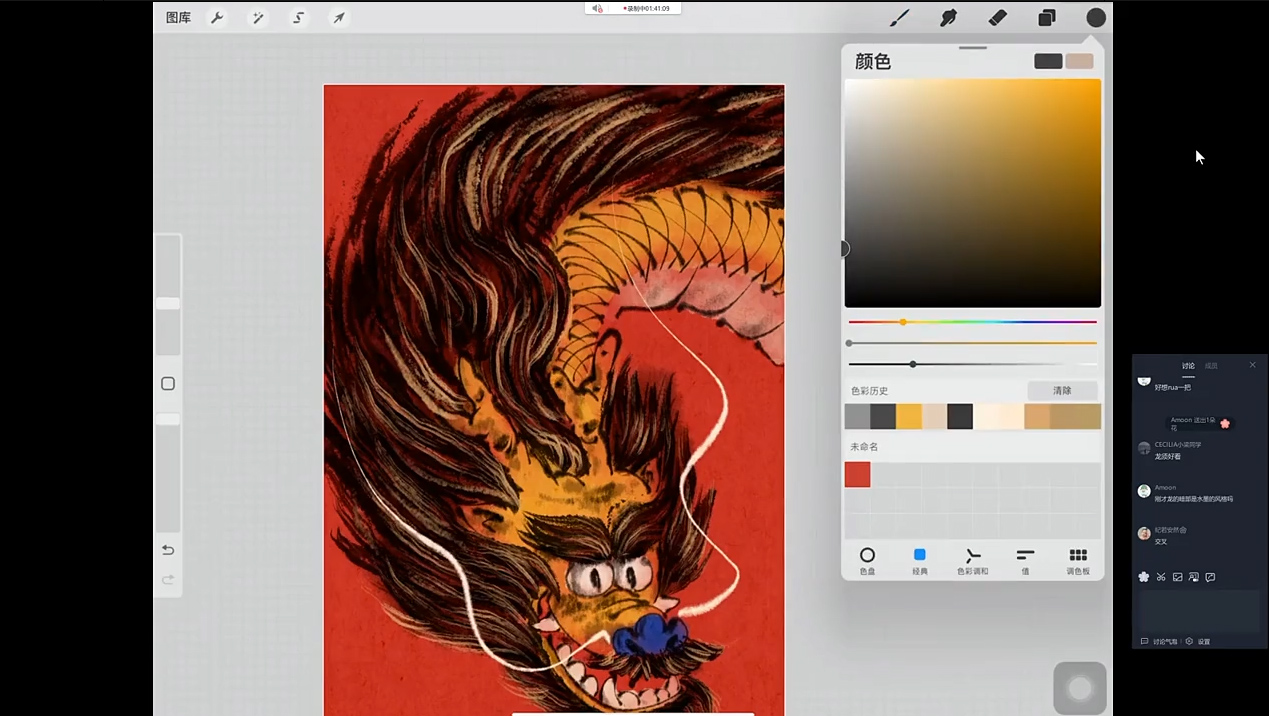Pick the light beige swatch in history
The height and width of the screenshot is (716, 1269).
pos(934,416)
